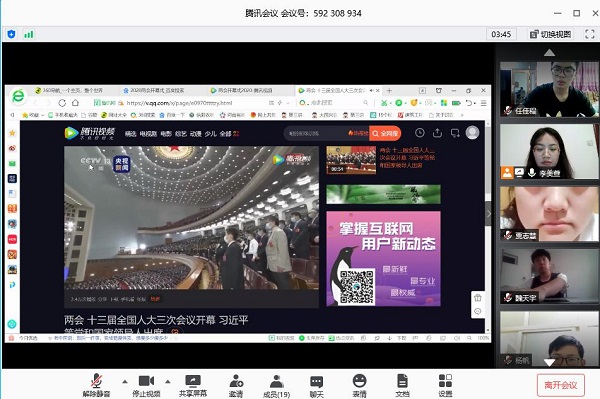Show the 成员(19) members list
This screenshot has height=399, width=600.
tap(276, 386)
